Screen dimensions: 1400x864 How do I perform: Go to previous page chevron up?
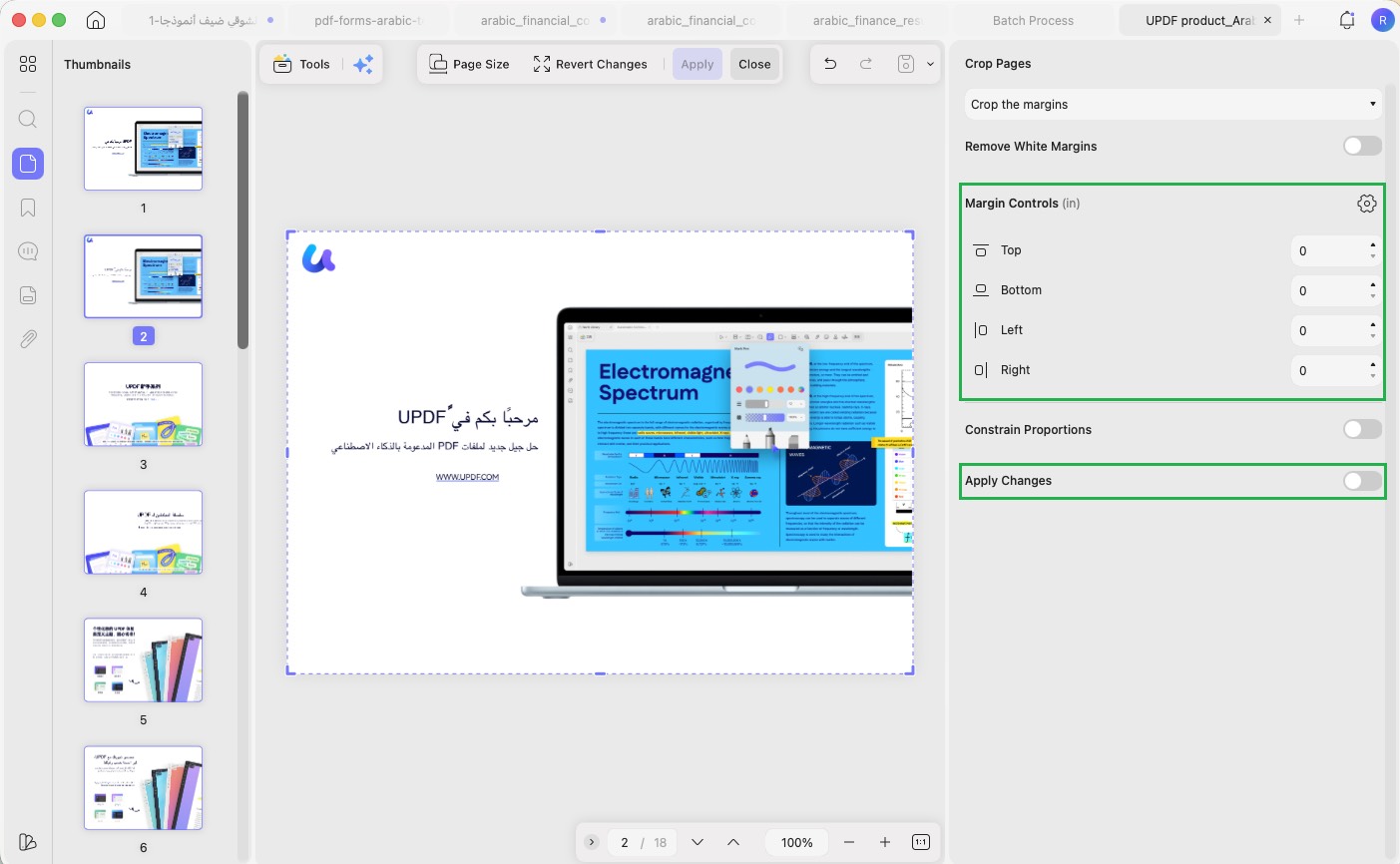click(733, 842)
